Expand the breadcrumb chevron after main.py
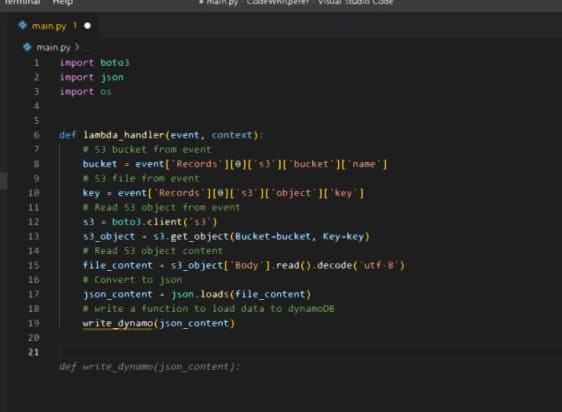Screen dimensions: 562x412 [x=77, y=47]
